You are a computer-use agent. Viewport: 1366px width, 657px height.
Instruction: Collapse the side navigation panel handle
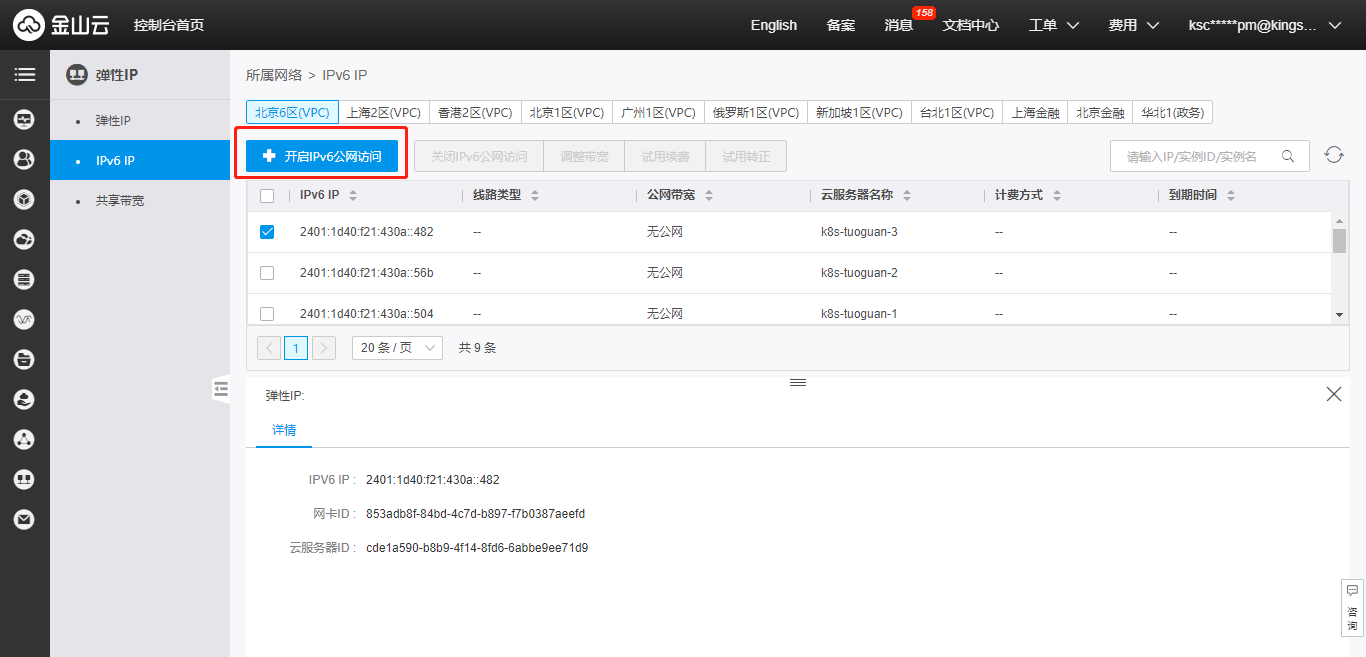point(221,389)
